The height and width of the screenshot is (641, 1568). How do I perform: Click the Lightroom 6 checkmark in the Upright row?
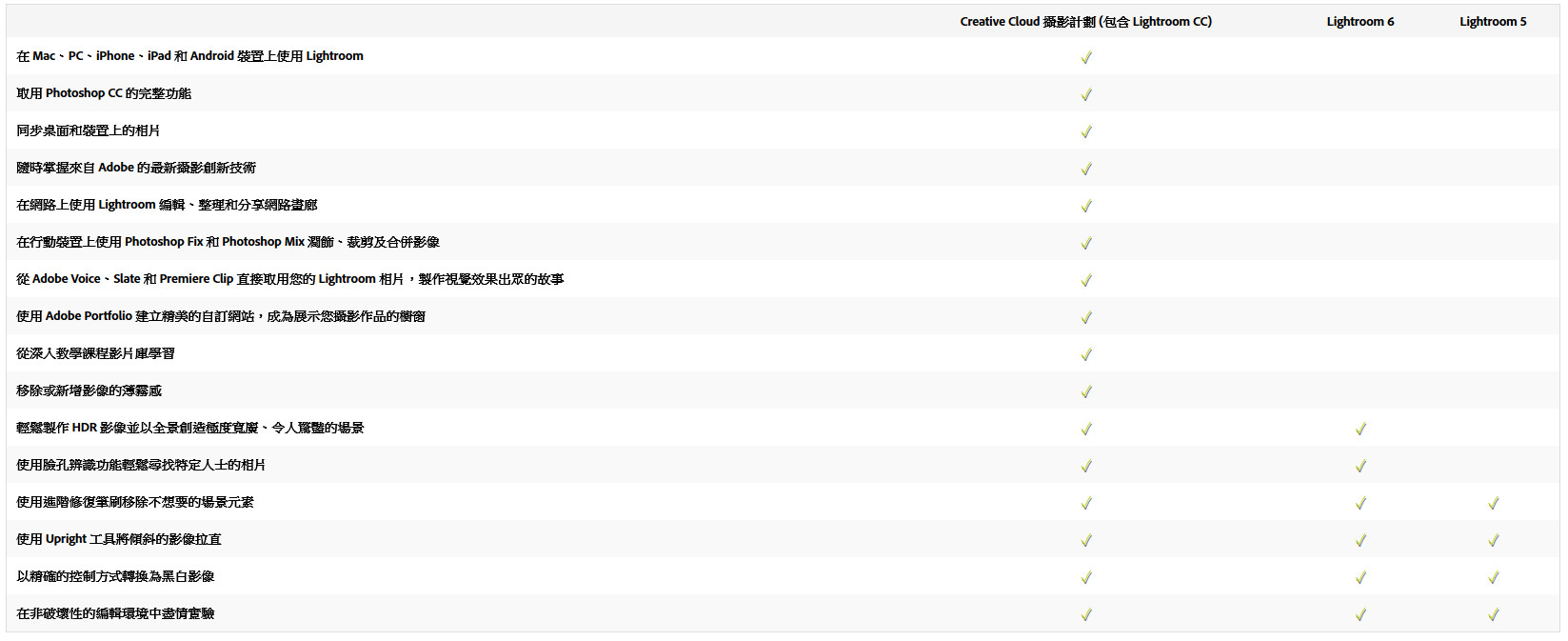tap(1360, 540)
